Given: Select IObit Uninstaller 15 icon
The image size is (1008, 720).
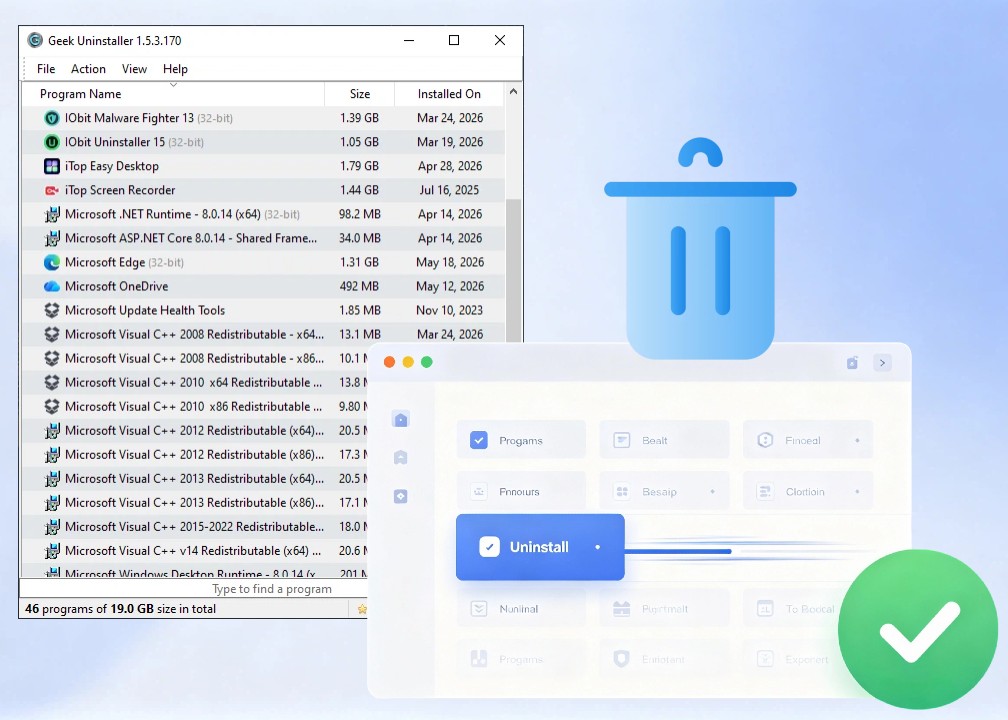Looking at the screenshot, I should click(x=52, y=142).
